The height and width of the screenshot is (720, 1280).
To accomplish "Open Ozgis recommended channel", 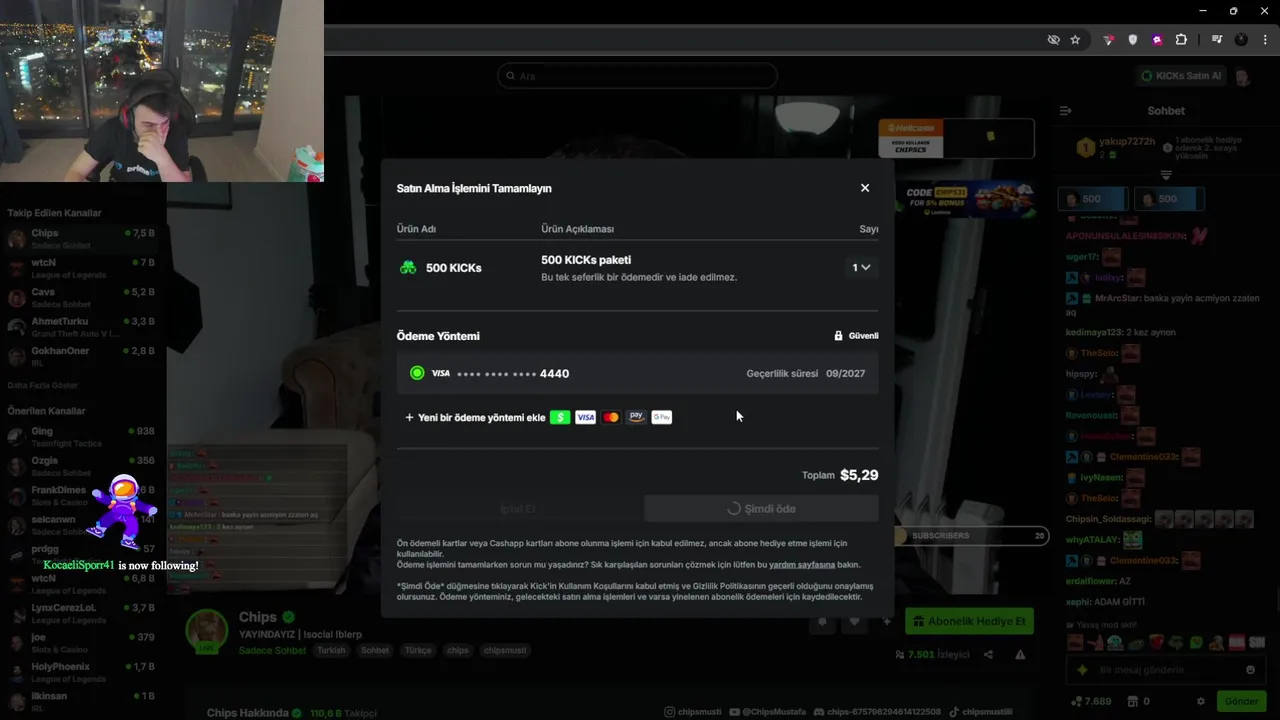I will (x=82, y=466).
